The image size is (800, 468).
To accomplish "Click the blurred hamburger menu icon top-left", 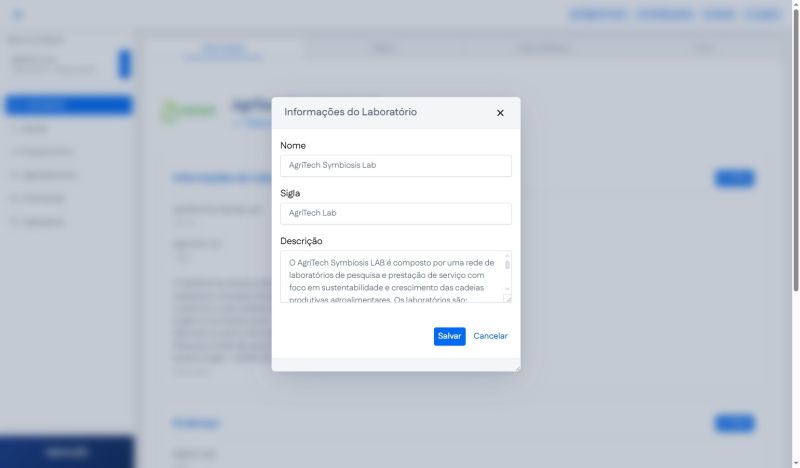I will click(x=18, y=15).
